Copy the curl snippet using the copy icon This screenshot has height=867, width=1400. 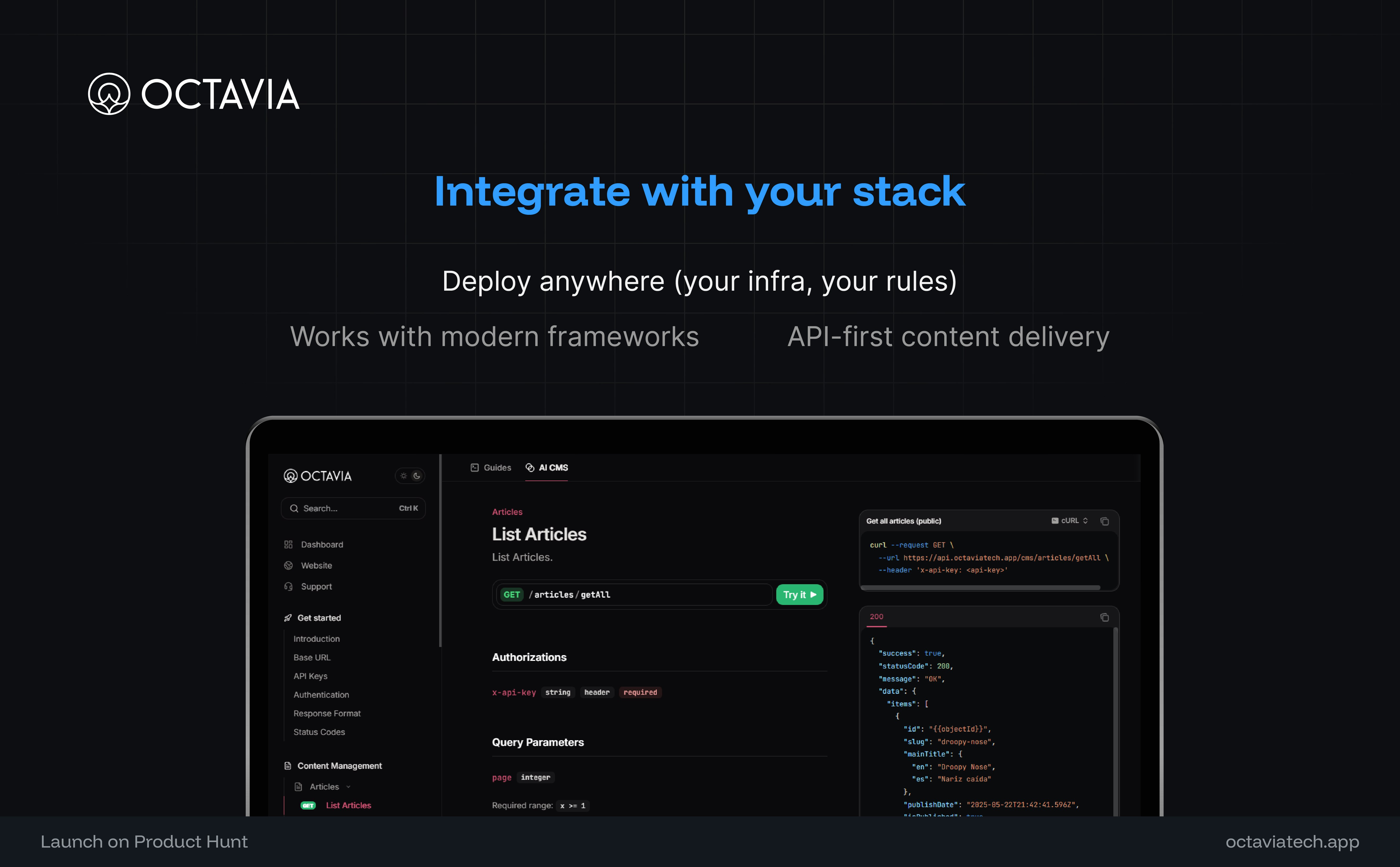click(x=1105, y=522)
